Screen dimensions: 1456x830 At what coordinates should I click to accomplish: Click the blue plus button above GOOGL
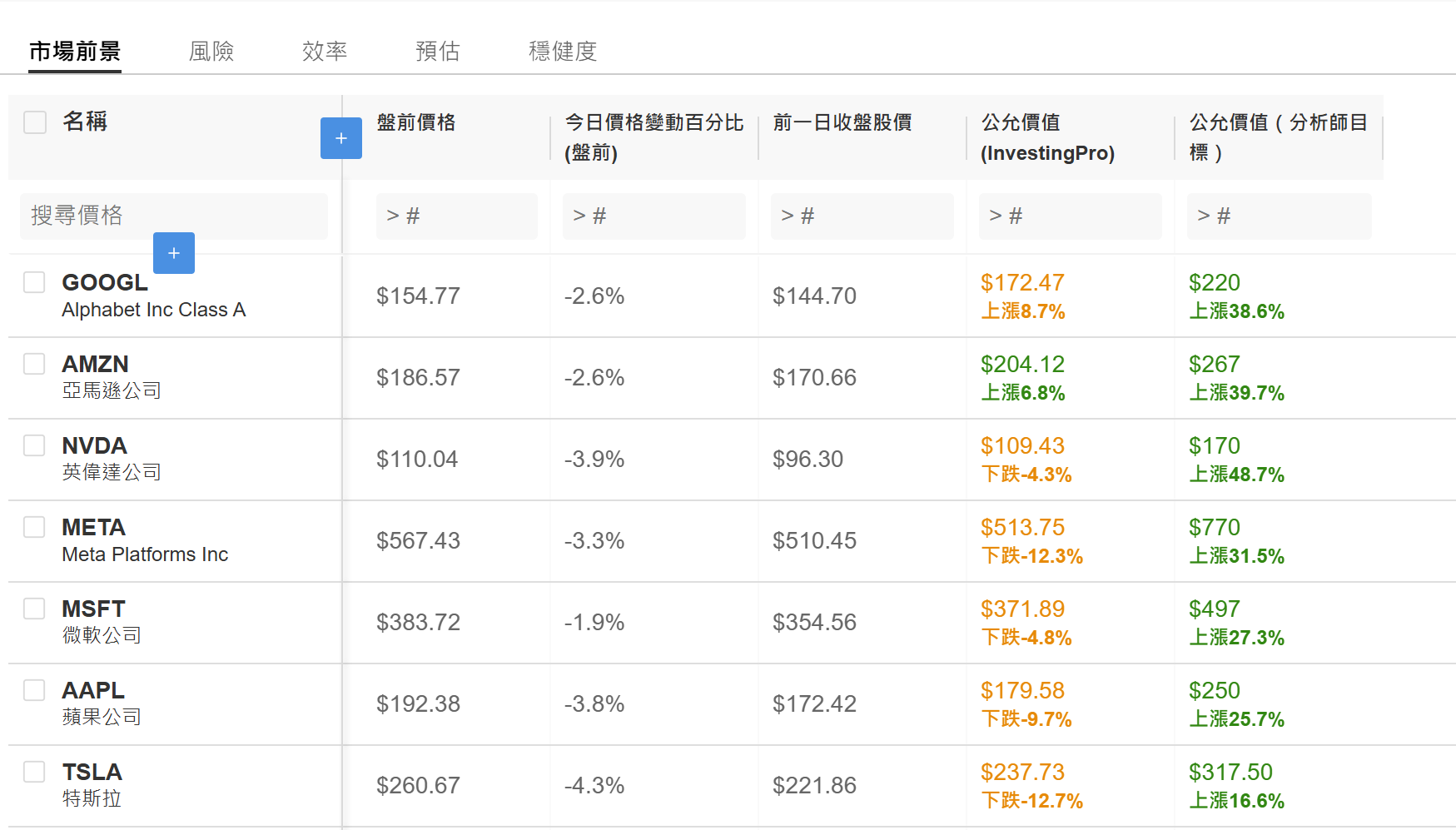[174, 253]
